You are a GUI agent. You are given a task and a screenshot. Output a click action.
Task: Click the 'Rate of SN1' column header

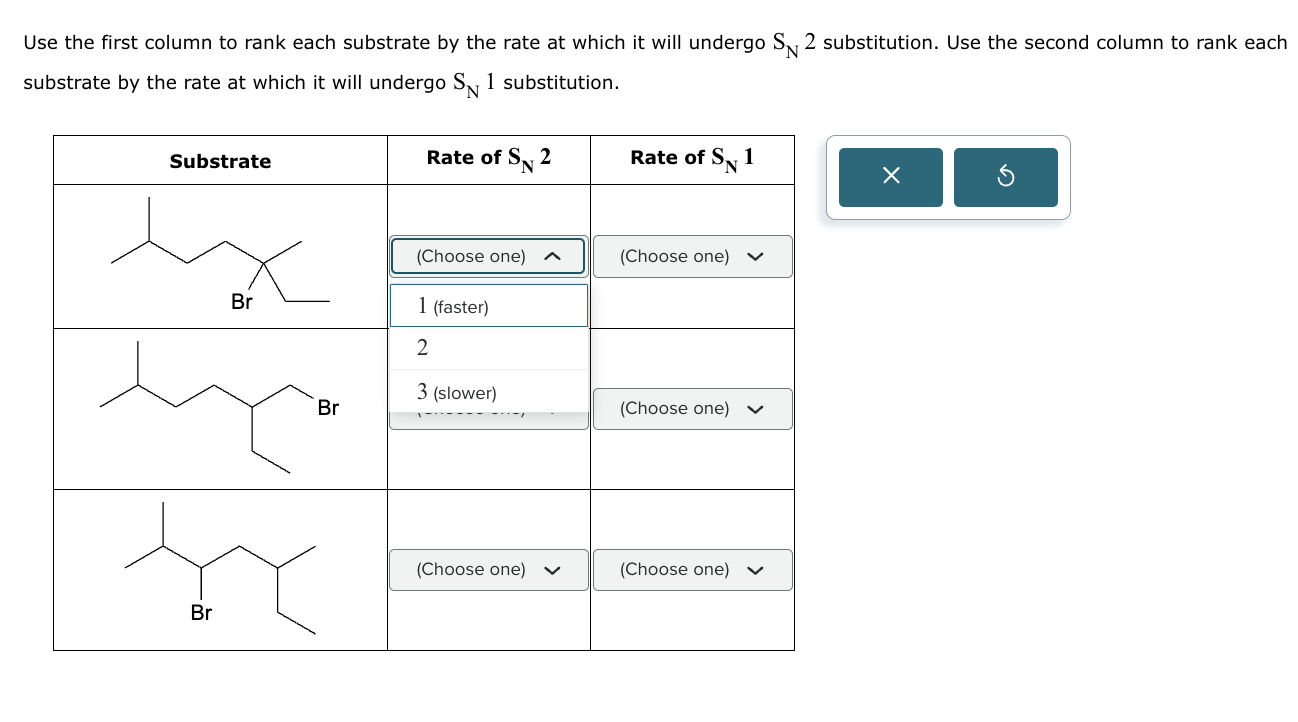point(692,158)
